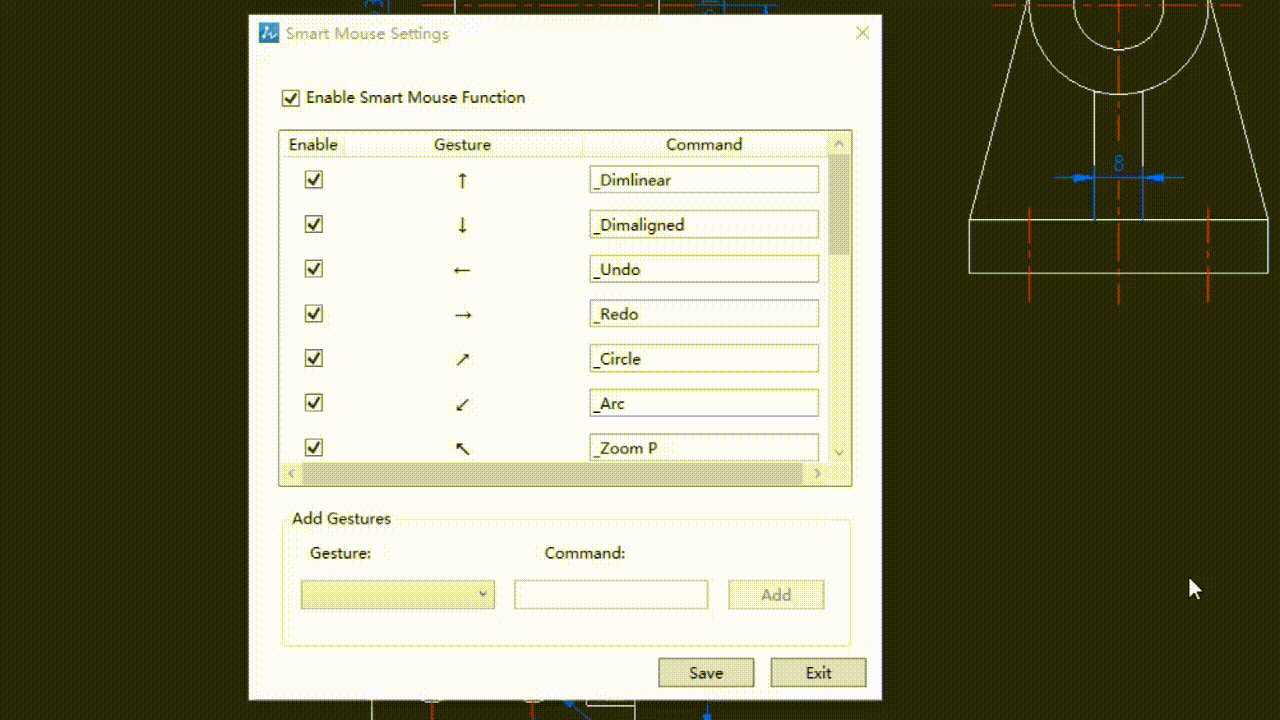Screen dimensions: 1280x720
Task: Uncheck the _Dimaligned gesture enable box
Action: tap(314, 224)
